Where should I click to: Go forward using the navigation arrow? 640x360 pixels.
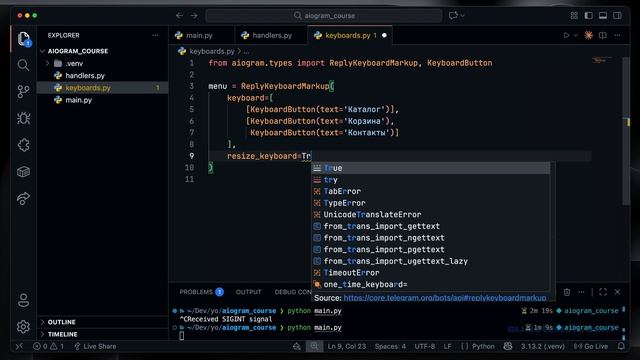coord(194,16)
